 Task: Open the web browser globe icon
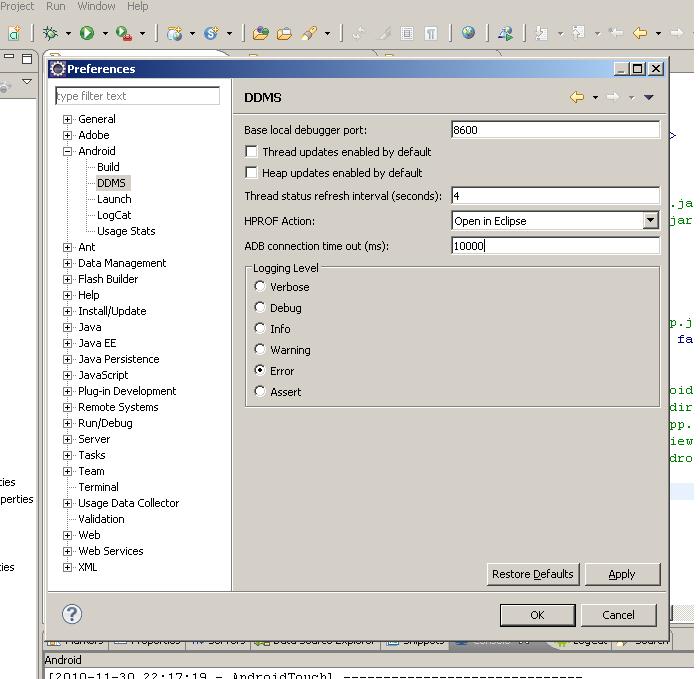(468, 33)
